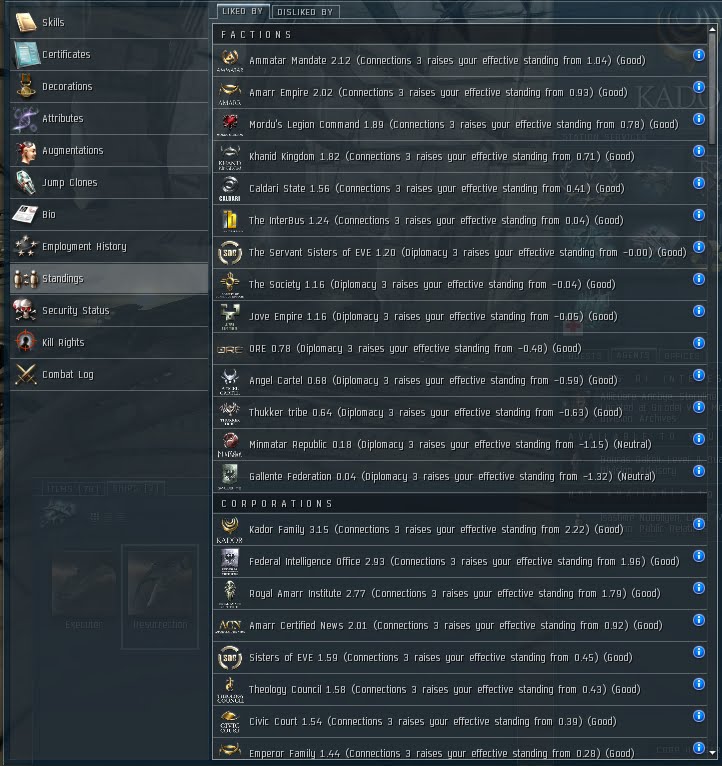Click the info icon for Caldari State
This screenshot has height=766, width=722.
(699, 183)
